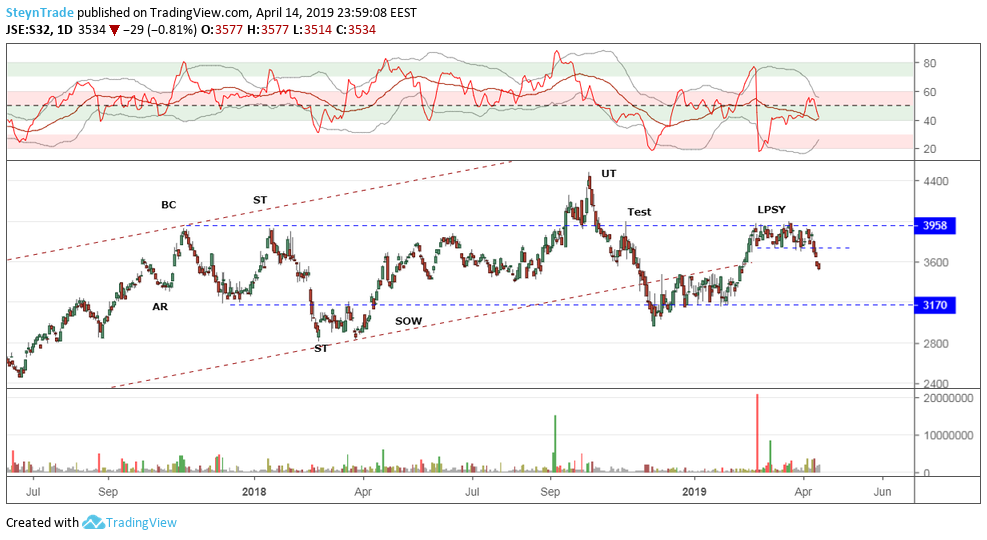Click the 20000000 volume axis label

[948, 398]
